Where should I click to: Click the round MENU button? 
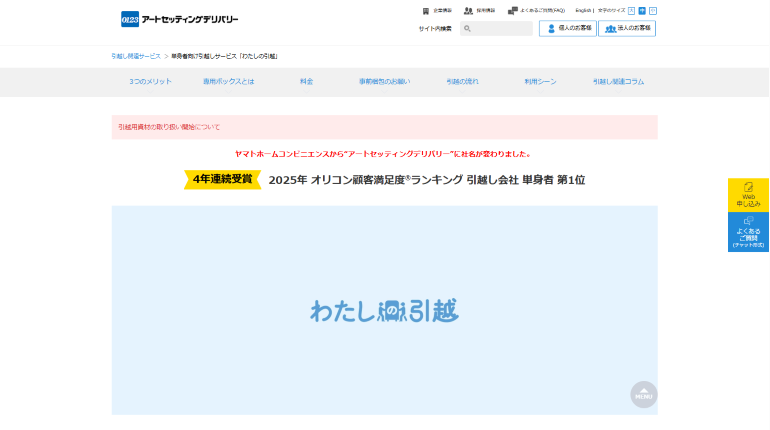[644, 395]
